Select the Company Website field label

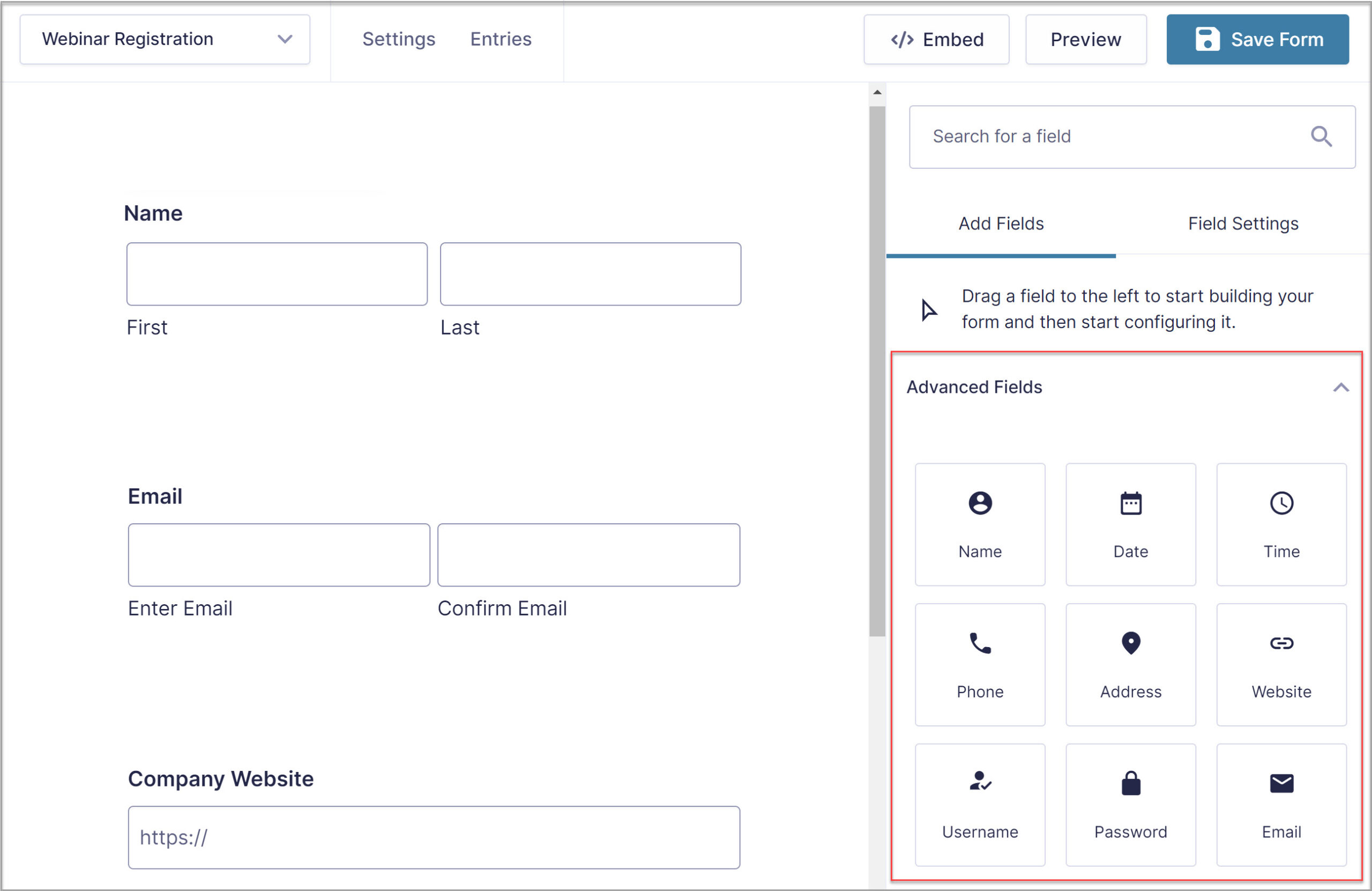pyautogui.click(x=221, y=779)
